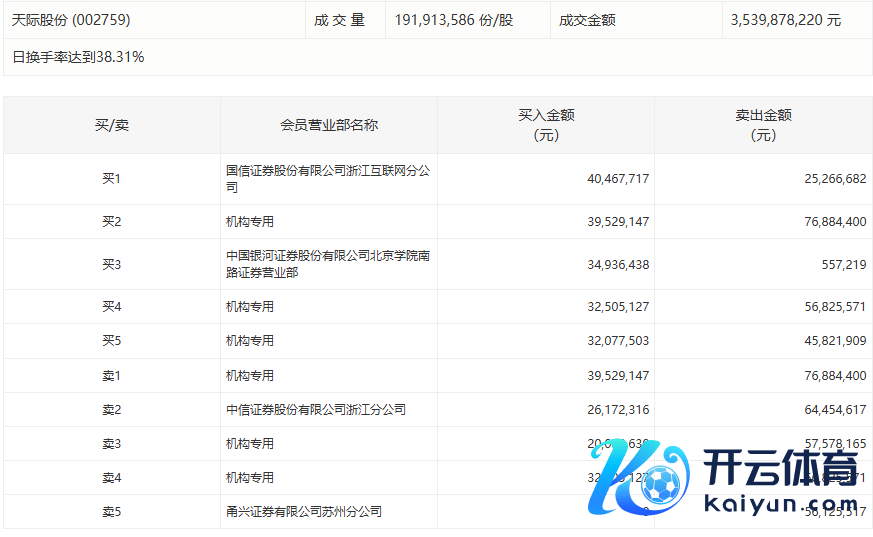Image resolution: width=873 pixels, height=537 pixels.
Task: Click 机构专用 in the 买4 row
Action: click(250, 307)
